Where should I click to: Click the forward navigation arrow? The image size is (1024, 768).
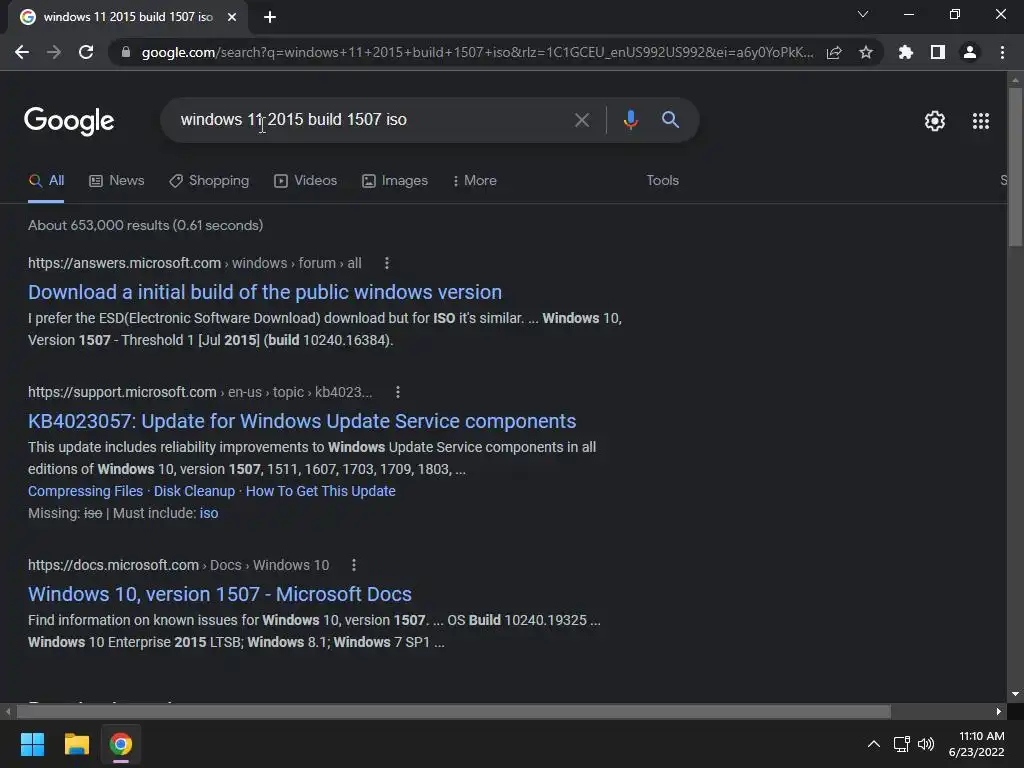click(54, 52)
